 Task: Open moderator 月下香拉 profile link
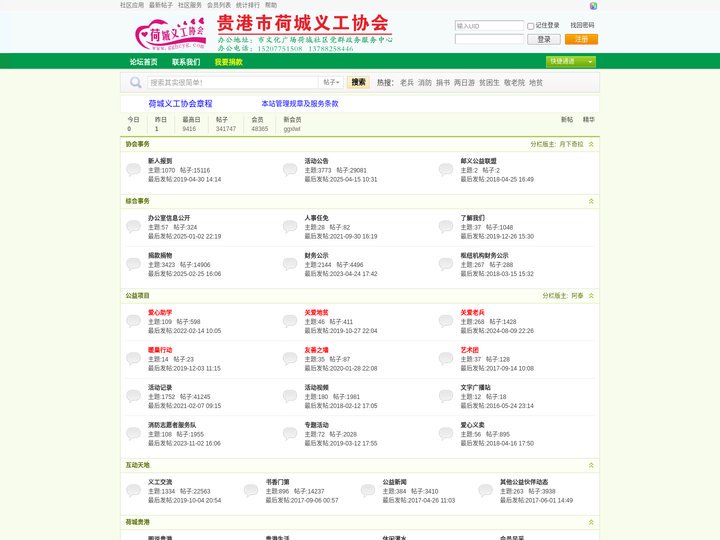tap(571, 144)
